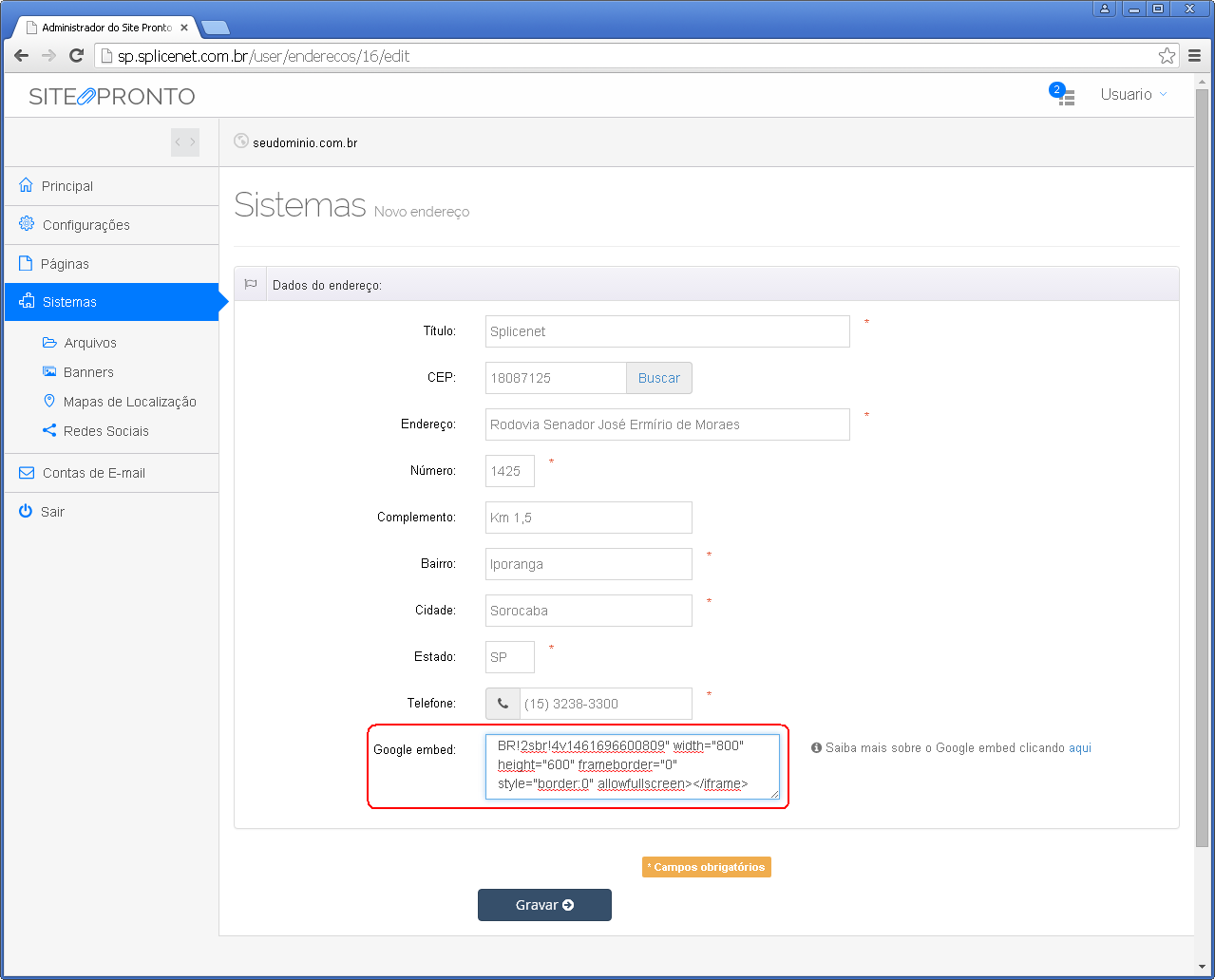This screenshot has height=980, width=1215.
Task: Click the browser reload icon
Action: [x=77, y=56]
